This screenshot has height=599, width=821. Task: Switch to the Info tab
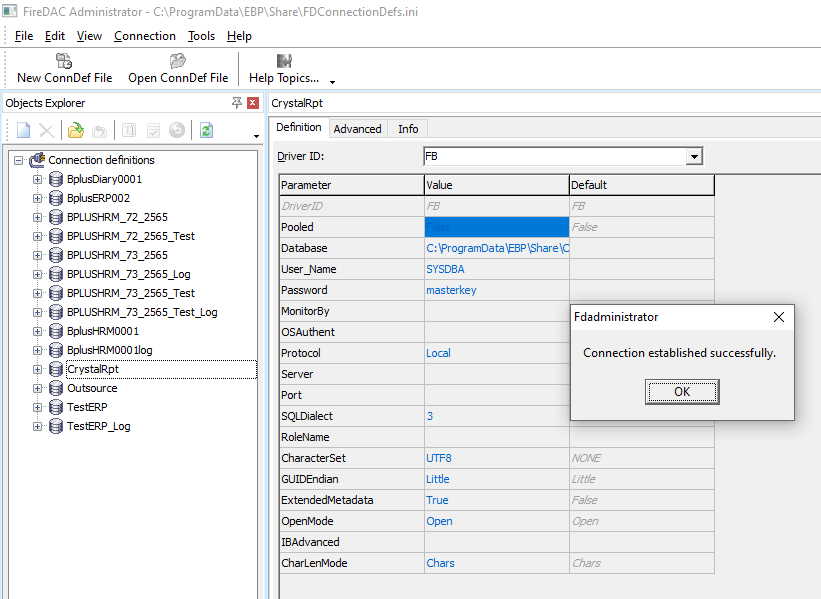click(408, 129)
